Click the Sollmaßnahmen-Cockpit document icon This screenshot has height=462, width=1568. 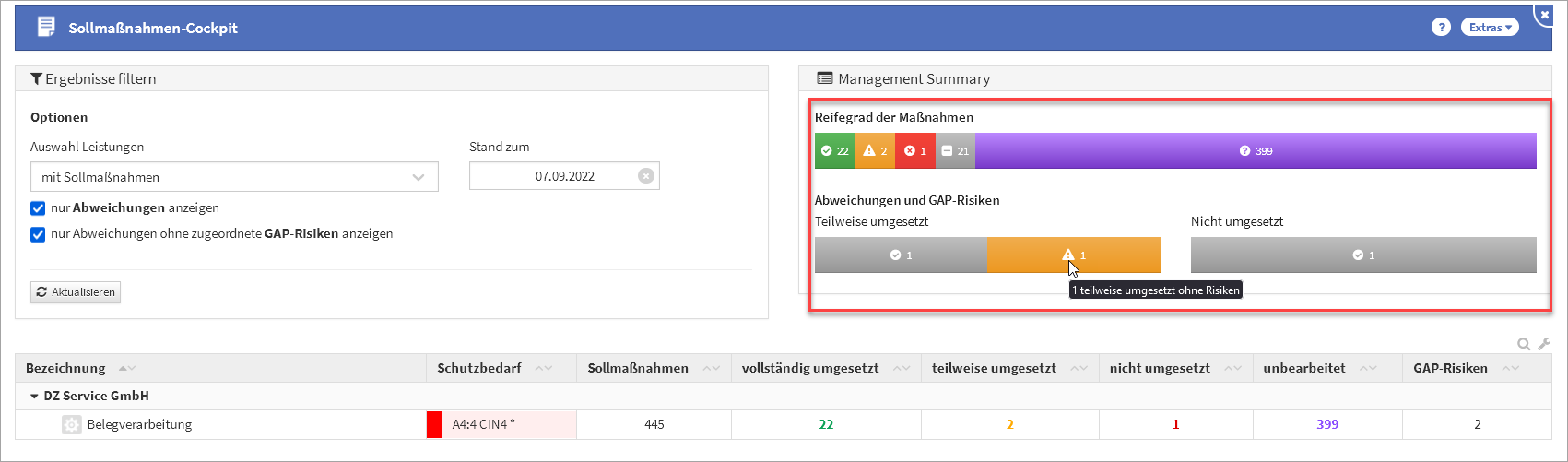coord(46,28)
